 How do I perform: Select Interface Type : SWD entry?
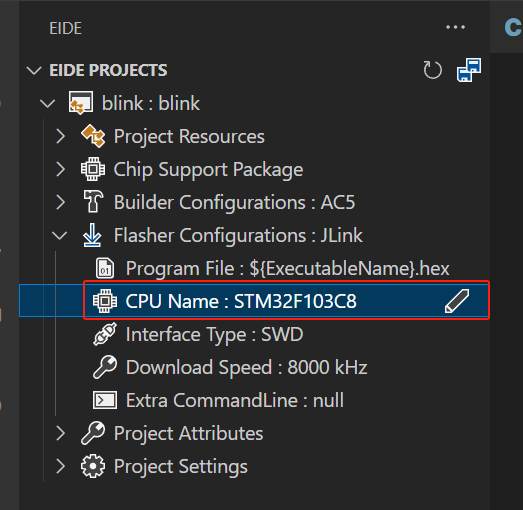(x=214, y=334)
